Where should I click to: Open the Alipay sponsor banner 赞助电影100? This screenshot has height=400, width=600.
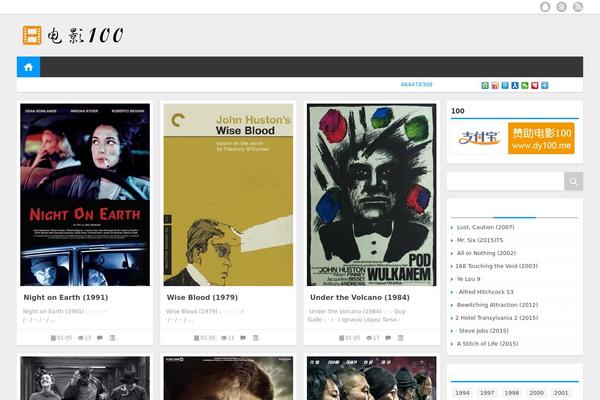[515, 138]
